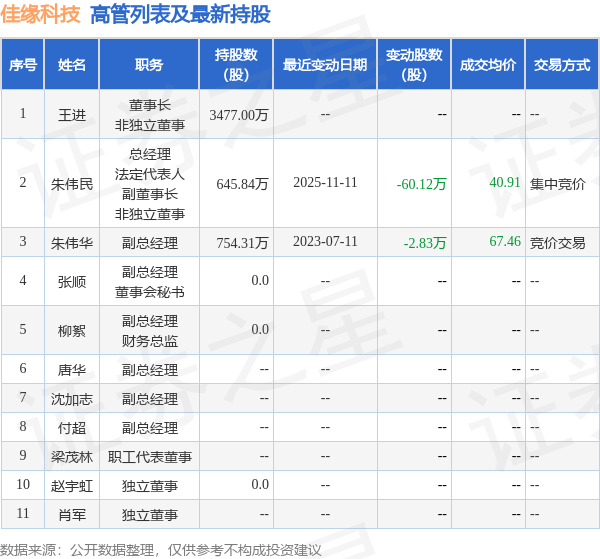Click the 姓名 column header
This screenshot has width=600, height=559.
[x=72, y=65]
